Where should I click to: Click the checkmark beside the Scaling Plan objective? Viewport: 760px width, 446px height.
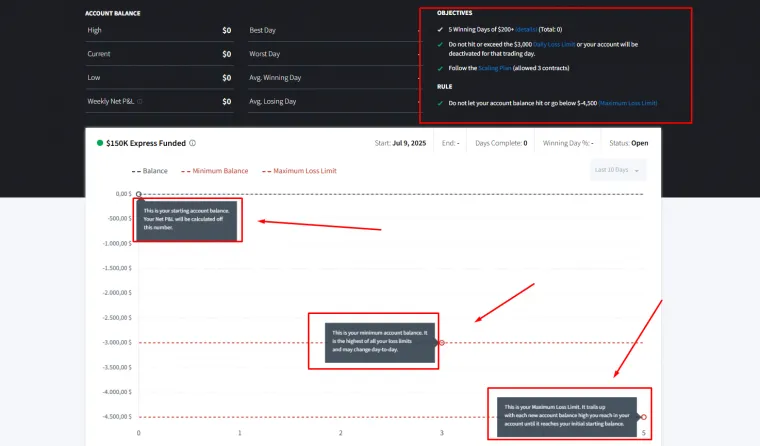click(441, 67)
